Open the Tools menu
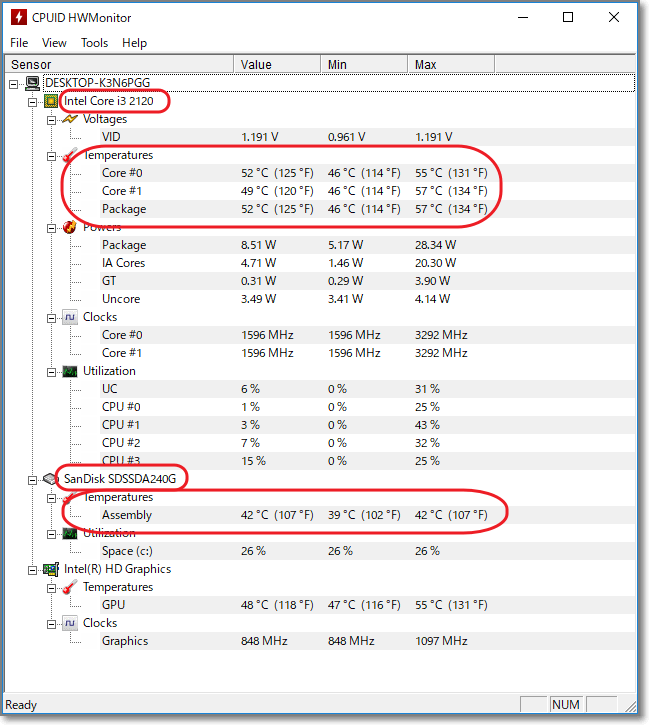Screen dimensions: 649x725 (x=94, y=43)
